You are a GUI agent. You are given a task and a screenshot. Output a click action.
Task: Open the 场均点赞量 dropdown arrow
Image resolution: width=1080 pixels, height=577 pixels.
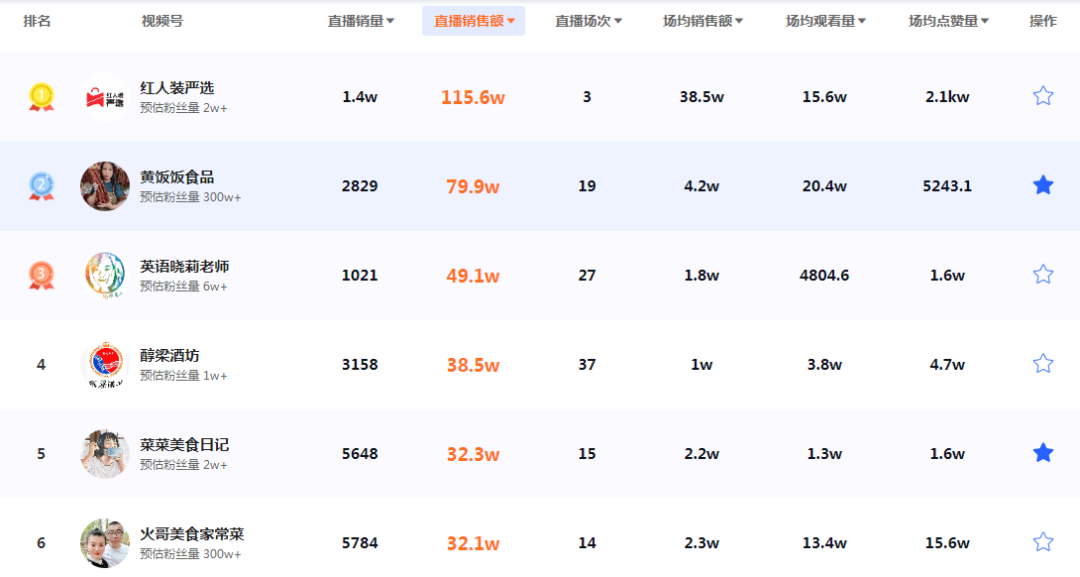pyautogui.click(x=944, y=19)
